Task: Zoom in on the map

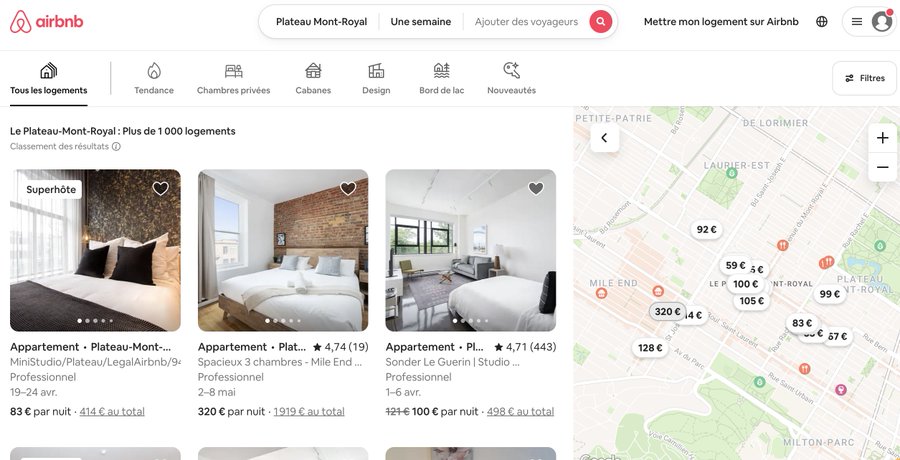Action: (x=882, y=138)
